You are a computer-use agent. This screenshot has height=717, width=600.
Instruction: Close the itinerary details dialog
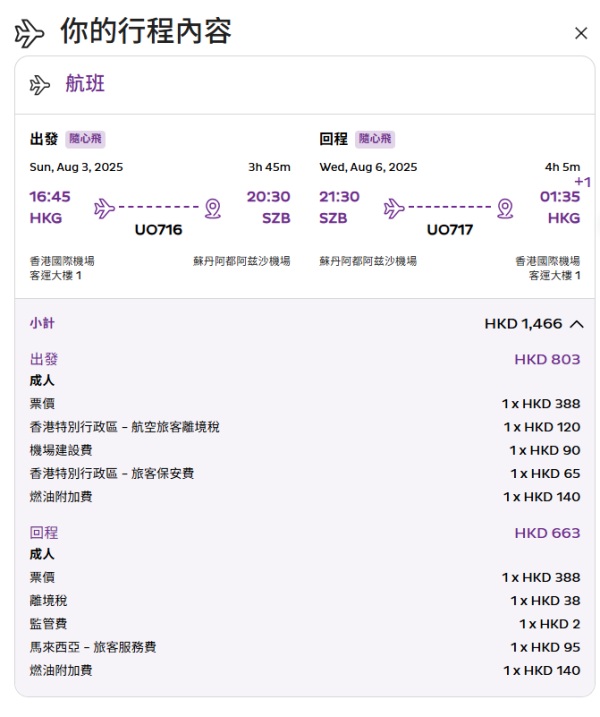tap(581, 33)
